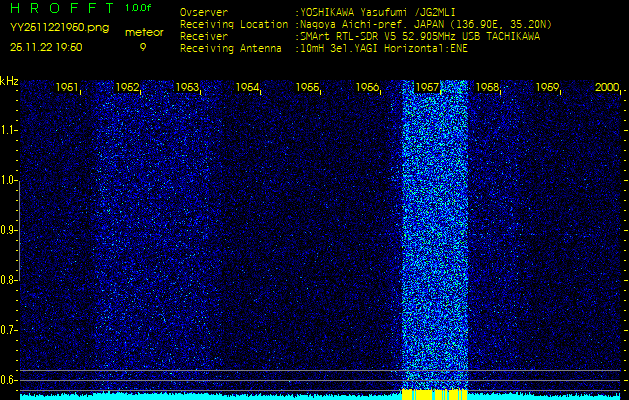The image size is (629, 400).
Task: Click the 1951 time marker
Action: pos(67,87)
